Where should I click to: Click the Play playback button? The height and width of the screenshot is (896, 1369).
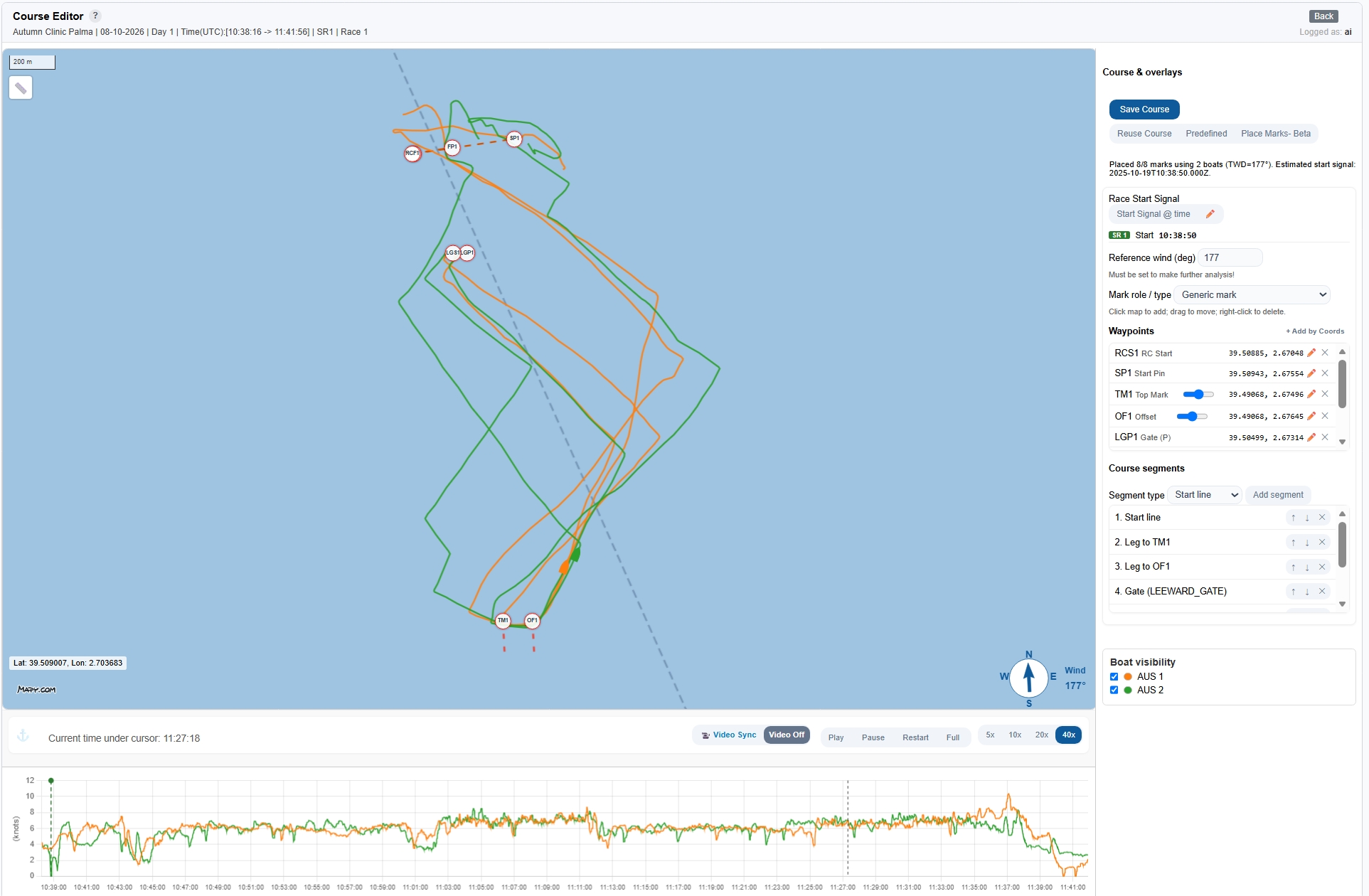coord(836,738)
